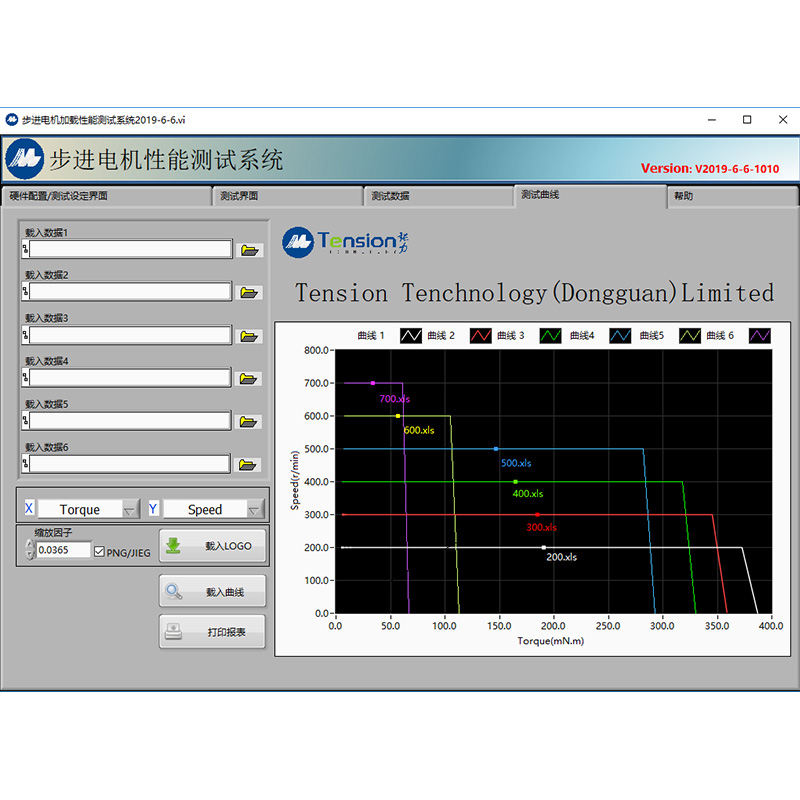
Task: Click the purple 曲线 6 legend plot icon
Action: click(x=761, y=336)
